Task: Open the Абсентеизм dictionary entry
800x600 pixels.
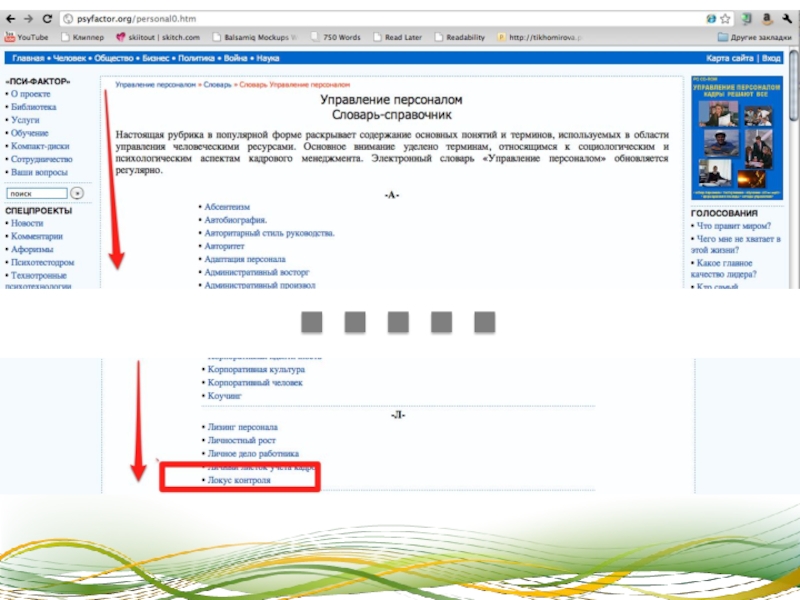Action: pos(227,207)
